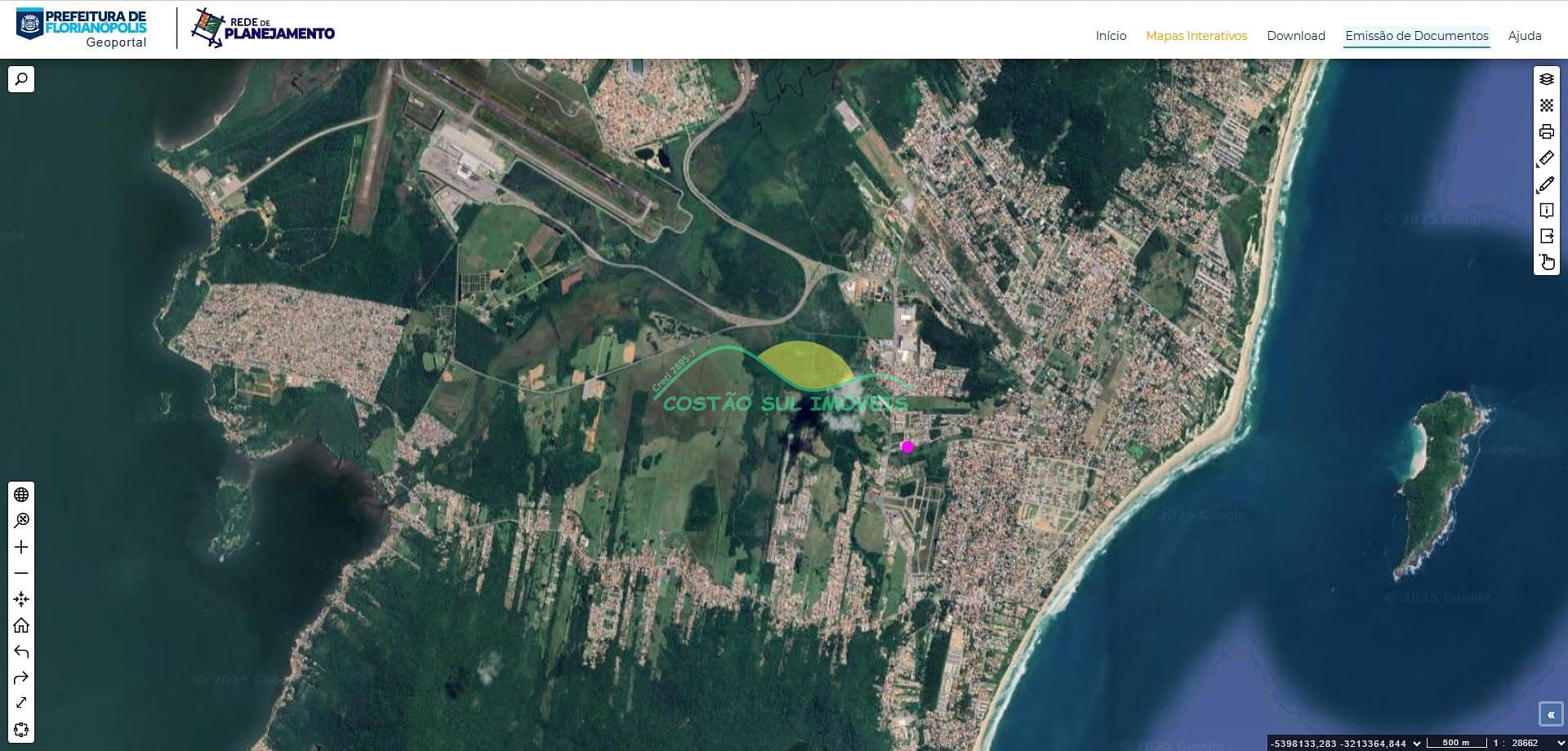The height and width of the screenshot is (751, 1568).
Task: Click the selection frame icon
Action: point(21,729)
